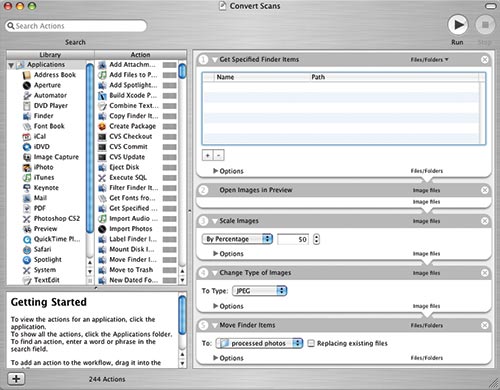Collapse the Get Specified Finder Items action
500x390 pixels.
point(214,60)
